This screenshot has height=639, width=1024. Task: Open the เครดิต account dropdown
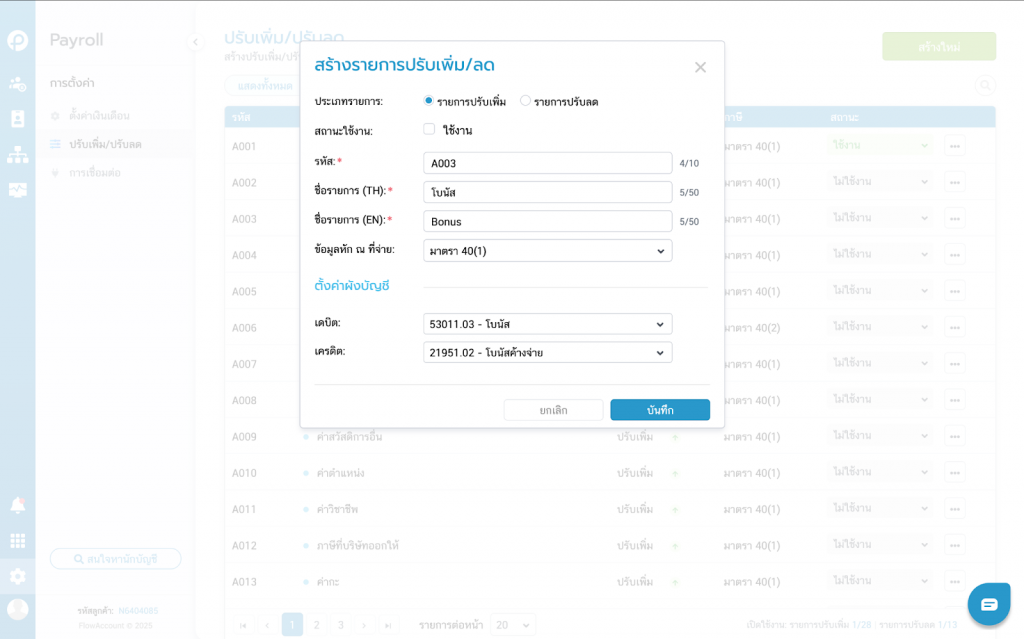[x=547, y=353]
